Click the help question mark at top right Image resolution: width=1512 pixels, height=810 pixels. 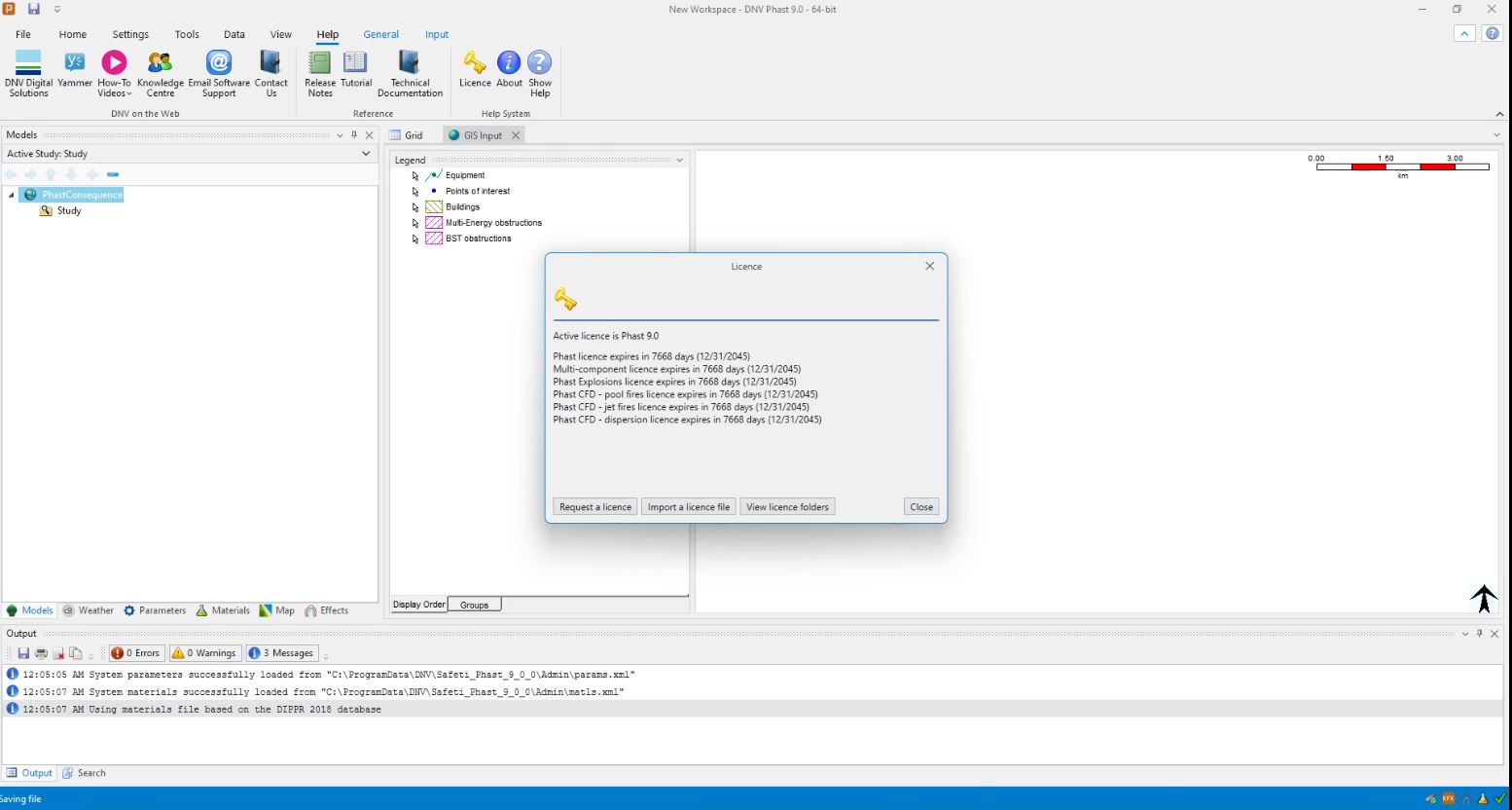[x=1493, y=34]
